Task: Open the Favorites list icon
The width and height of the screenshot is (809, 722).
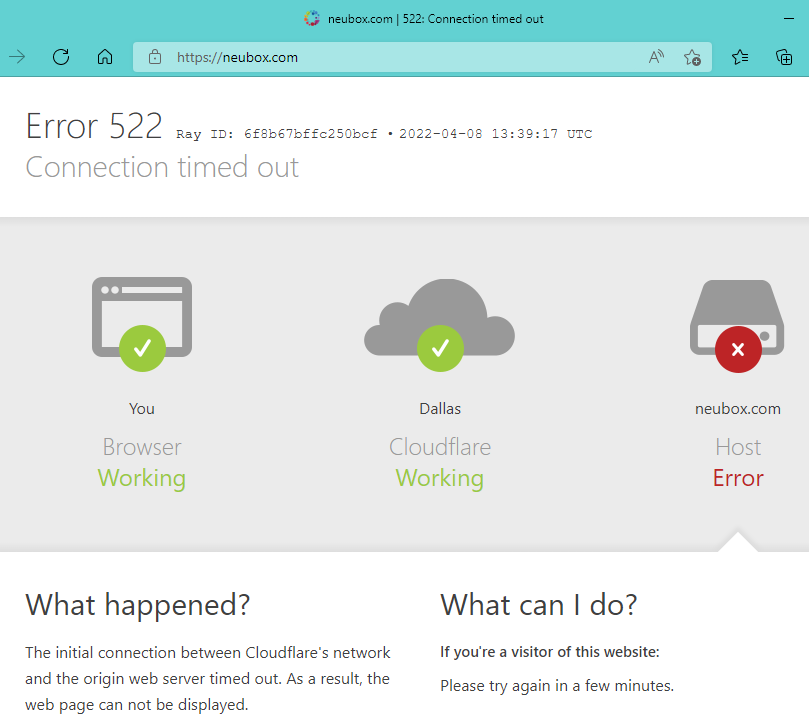Action: [x=740, y=57]
